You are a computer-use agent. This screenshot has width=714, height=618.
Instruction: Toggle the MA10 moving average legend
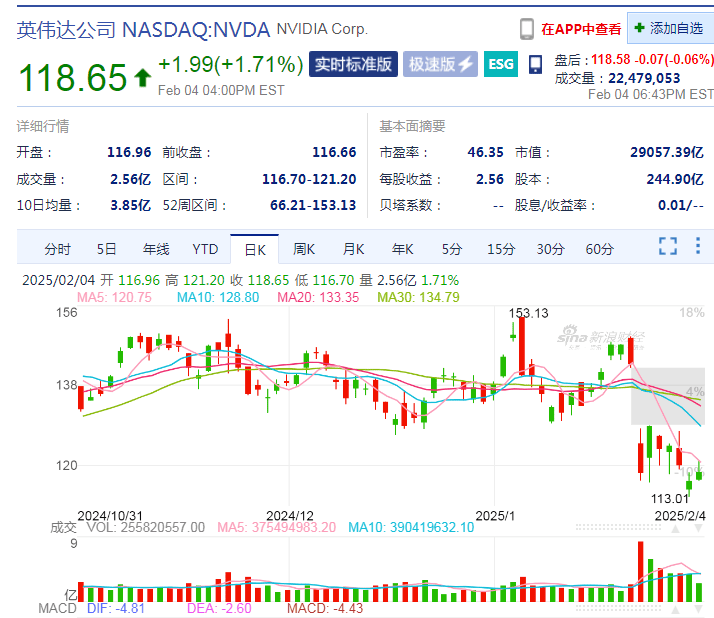(x=222, y=297)
